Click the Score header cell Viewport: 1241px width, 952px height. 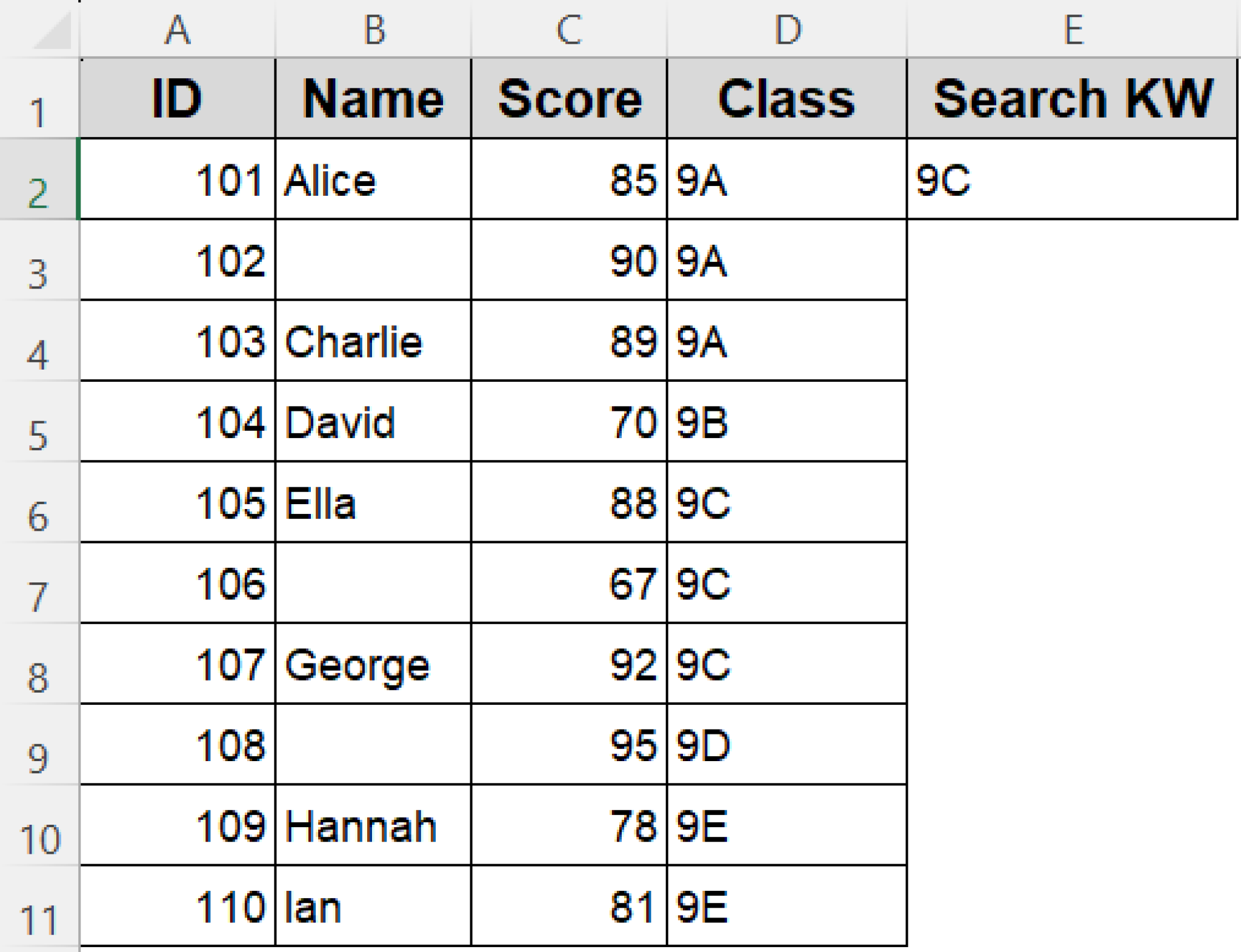[x=569, y=99]
